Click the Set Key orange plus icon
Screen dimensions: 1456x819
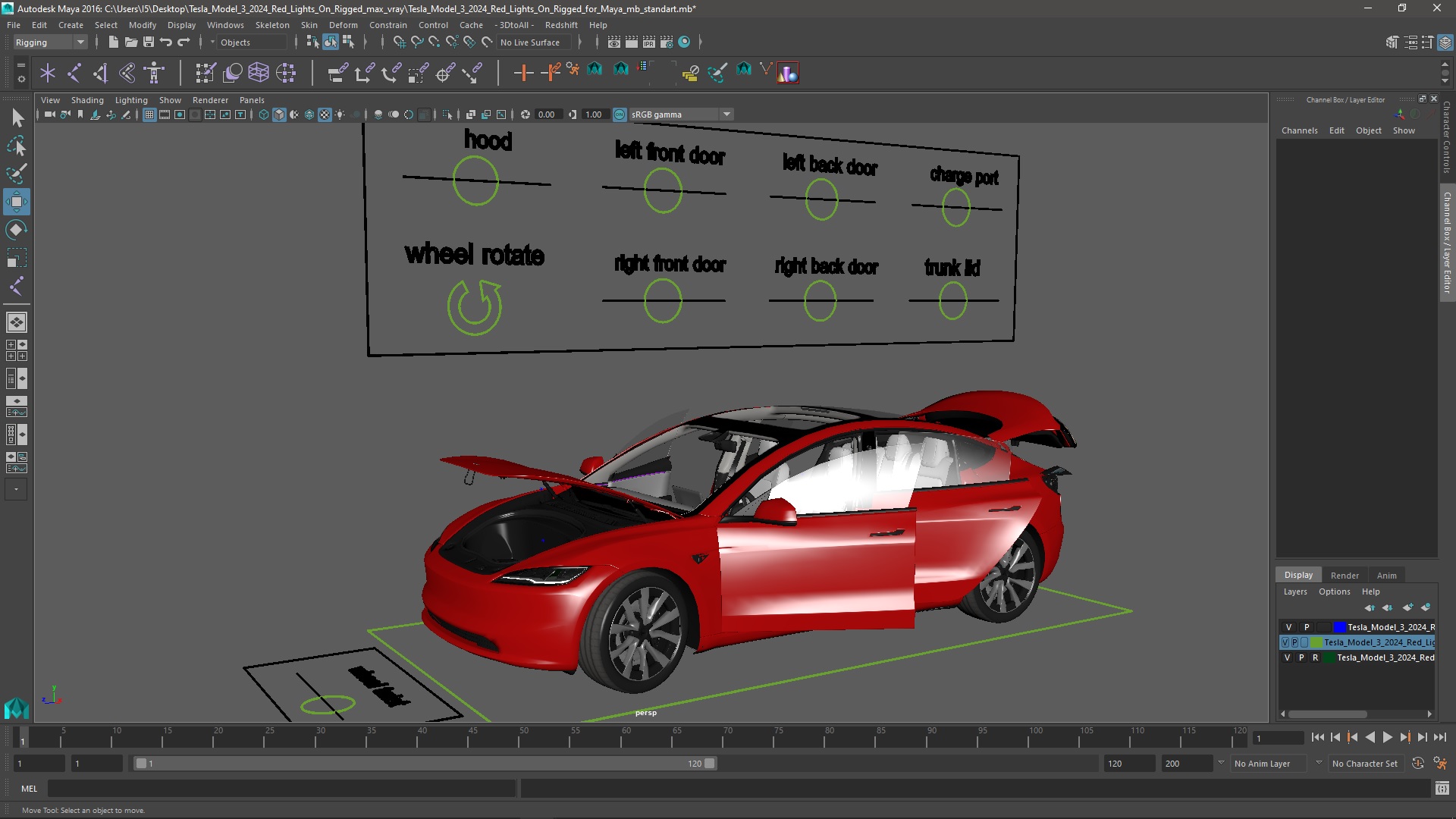tap(523, 73)
